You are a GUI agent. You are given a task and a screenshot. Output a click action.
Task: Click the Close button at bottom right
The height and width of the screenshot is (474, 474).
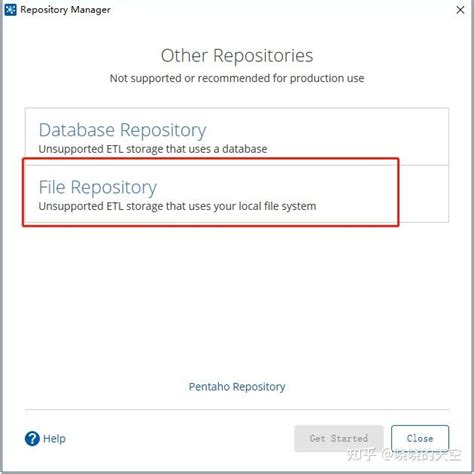(x=420, y=438)
